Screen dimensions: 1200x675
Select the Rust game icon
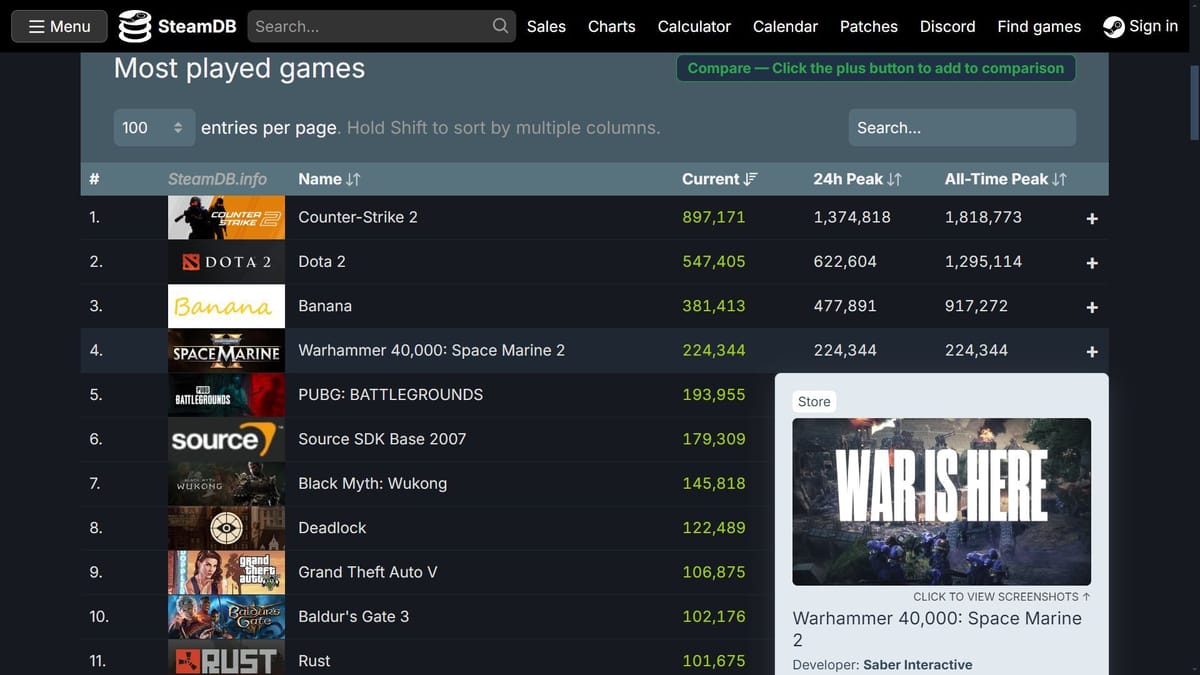[x=226, y=660]
